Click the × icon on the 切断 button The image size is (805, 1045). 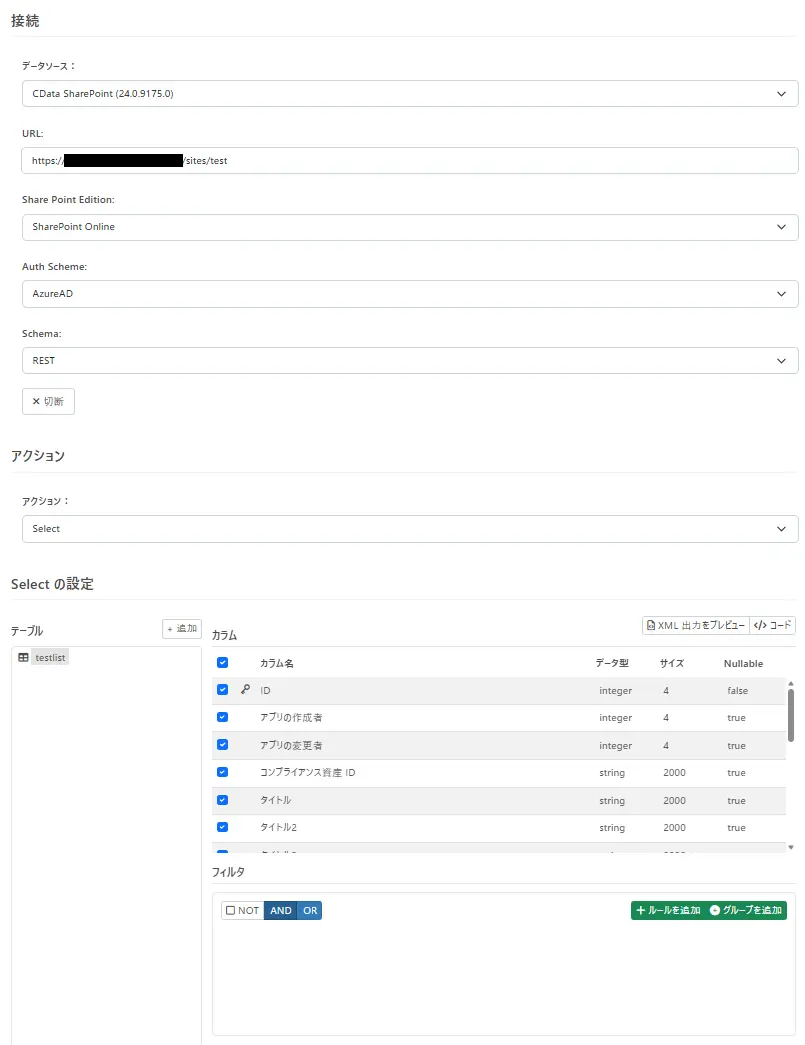coord(35,400)
